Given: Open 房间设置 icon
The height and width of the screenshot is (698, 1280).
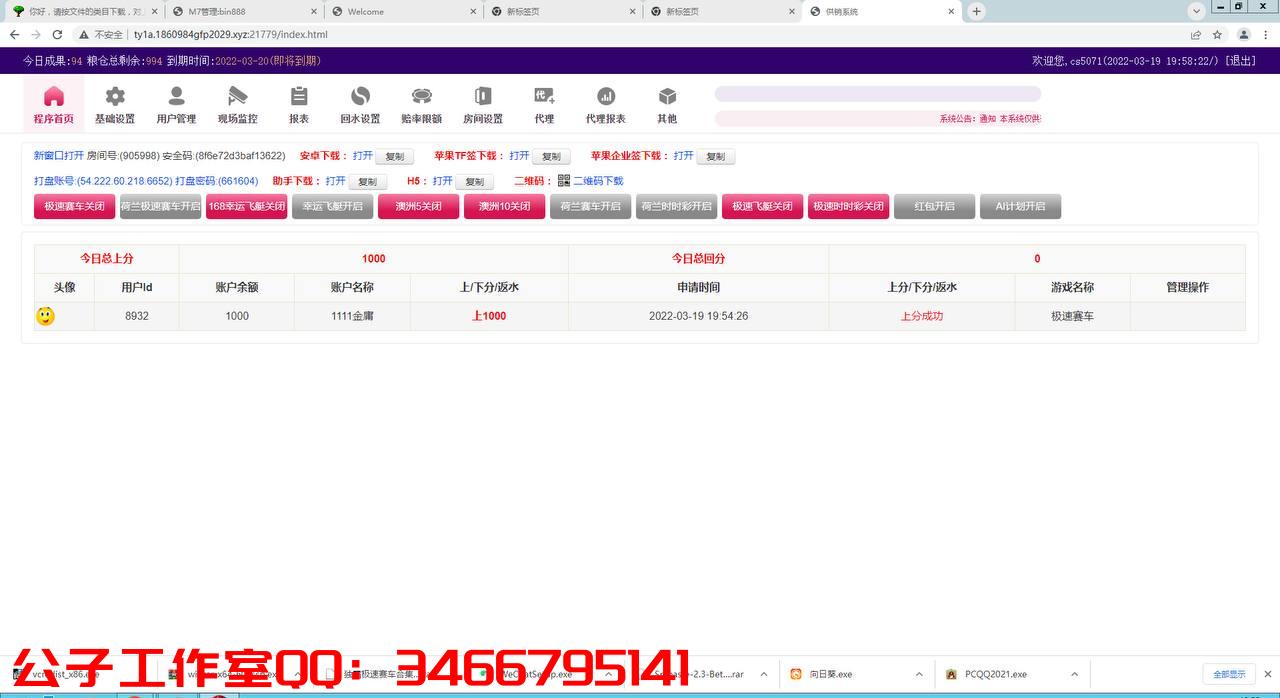Looking at the screenshot, I should click(x=483, y=97).
